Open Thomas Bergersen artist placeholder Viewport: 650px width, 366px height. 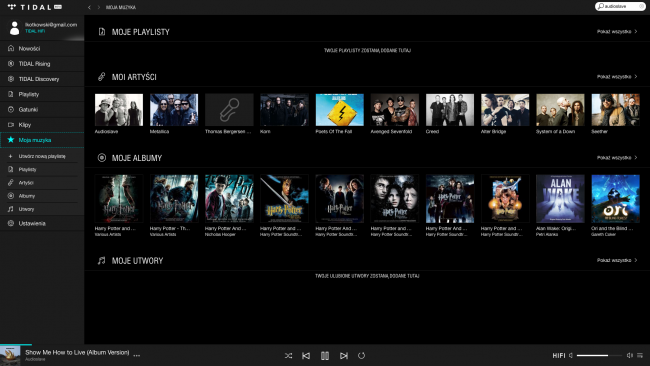[x=229, y=110]
